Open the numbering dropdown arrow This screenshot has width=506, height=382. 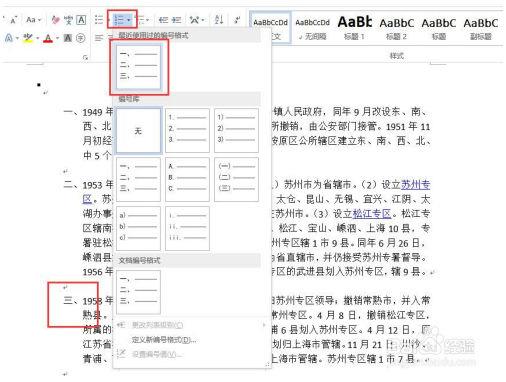129,20
